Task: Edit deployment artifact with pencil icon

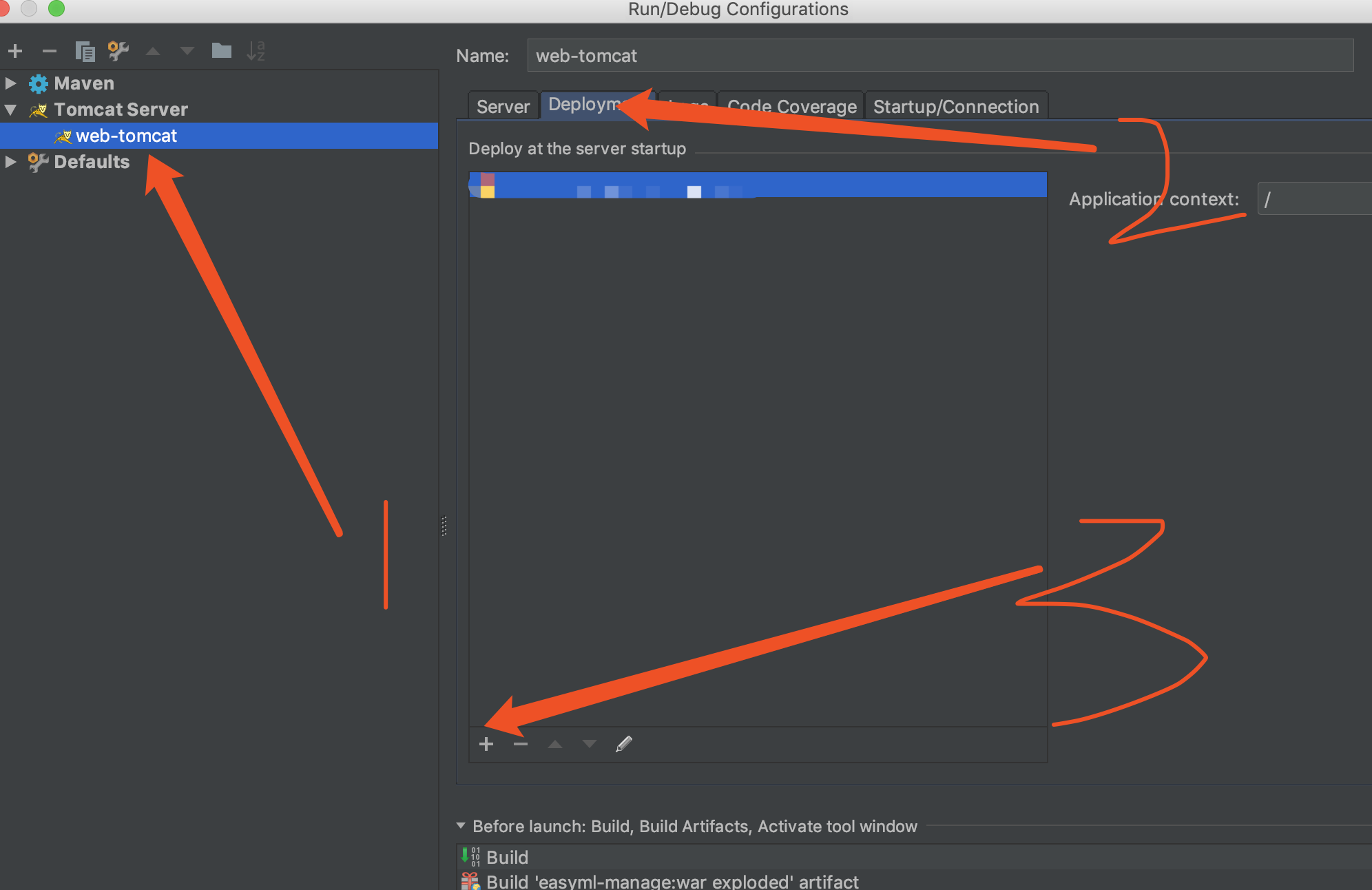Action: (624, 744)
